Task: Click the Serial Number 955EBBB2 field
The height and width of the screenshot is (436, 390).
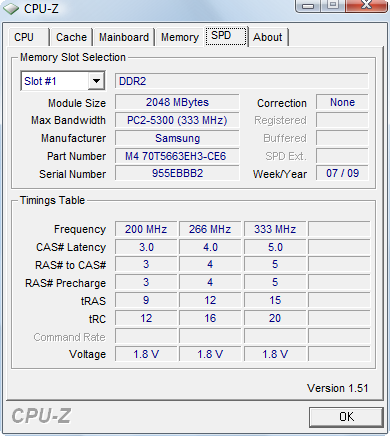Action: [x=177, y=173]
